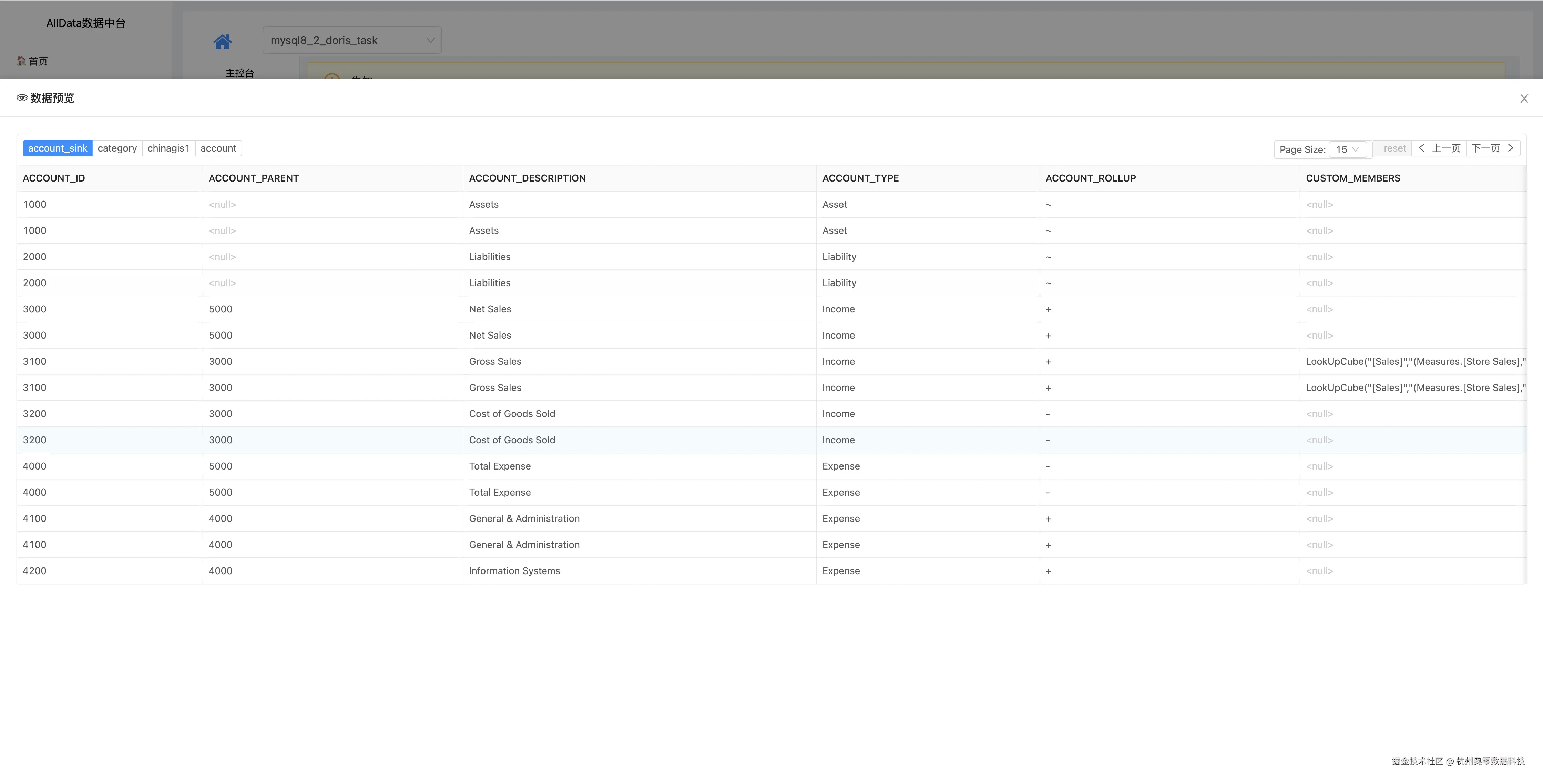Open the chinagis1 tab
Screen dimensions: 1543x784
pyautogui.click(x=168, y=148)
